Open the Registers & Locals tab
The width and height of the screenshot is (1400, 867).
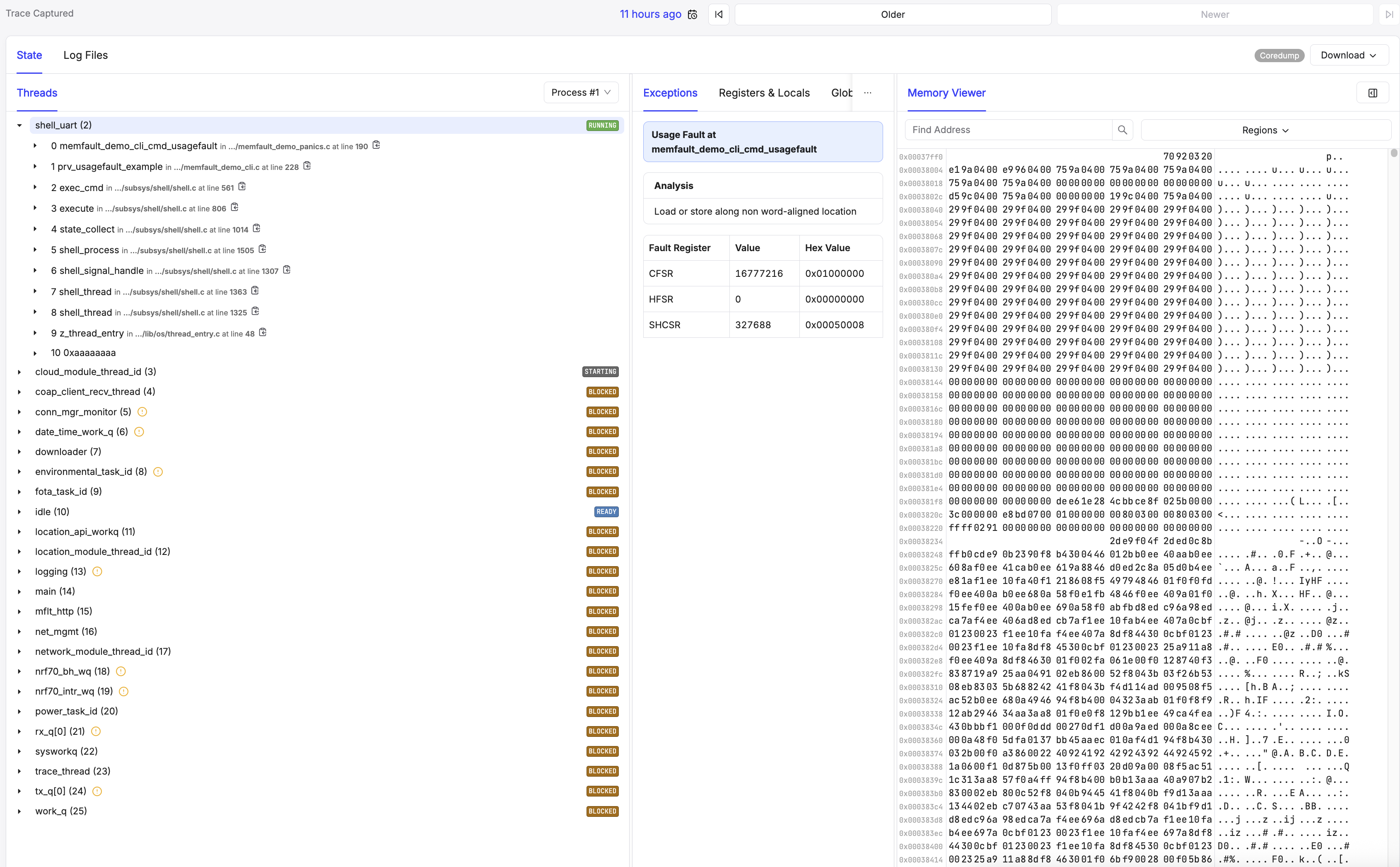pyautogui.click(x=764, y=93)
